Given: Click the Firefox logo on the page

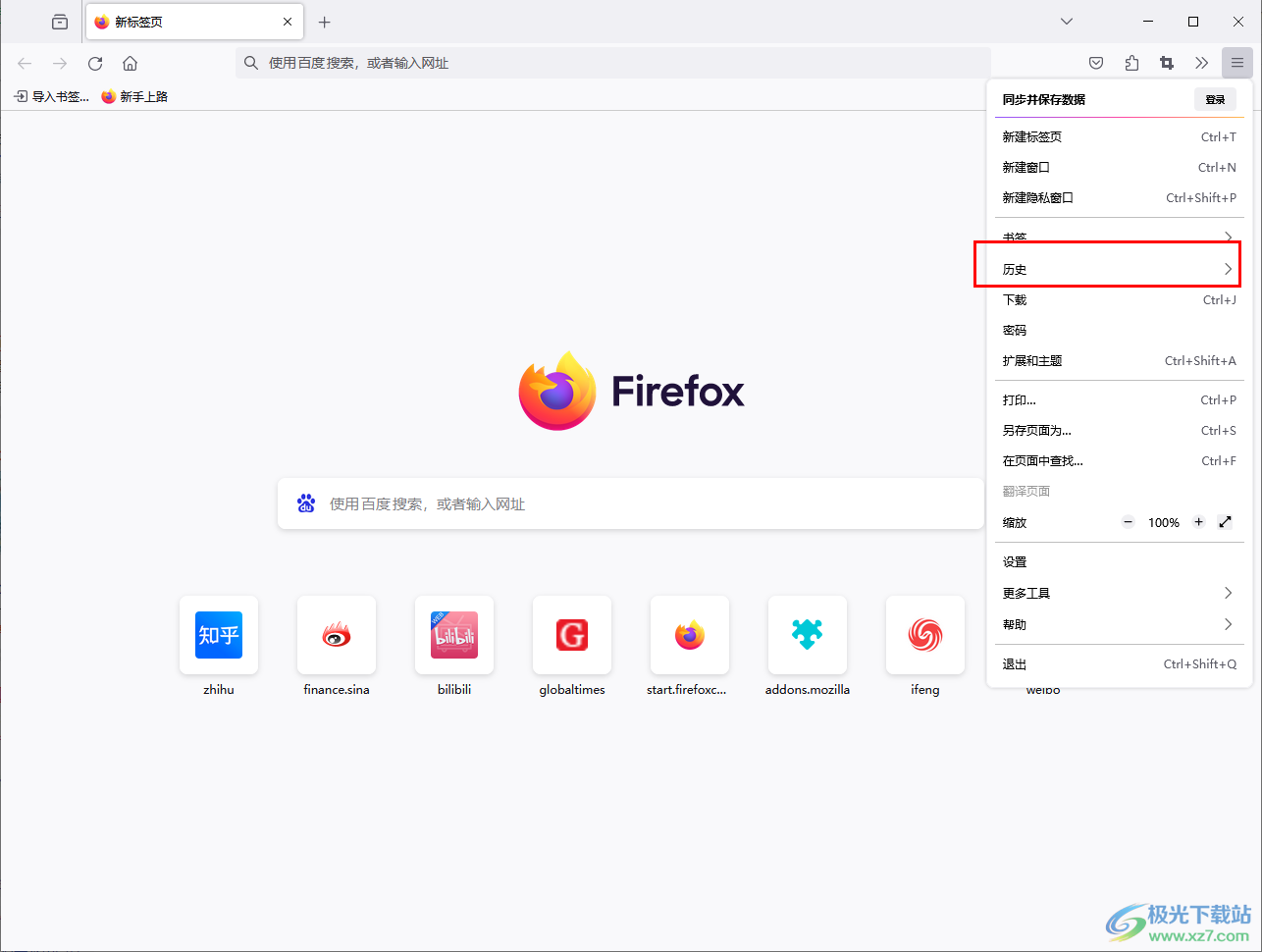Looking at the screenshot, I should 632,391.
